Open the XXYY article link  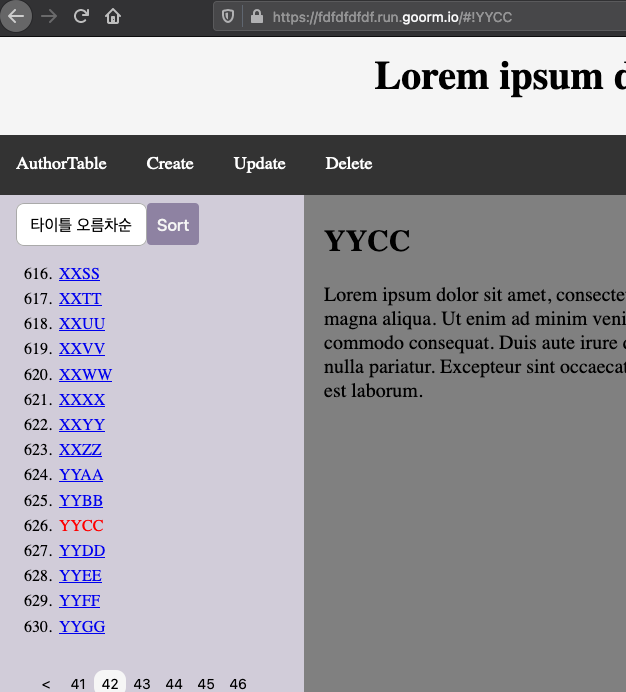click(82, 425)
